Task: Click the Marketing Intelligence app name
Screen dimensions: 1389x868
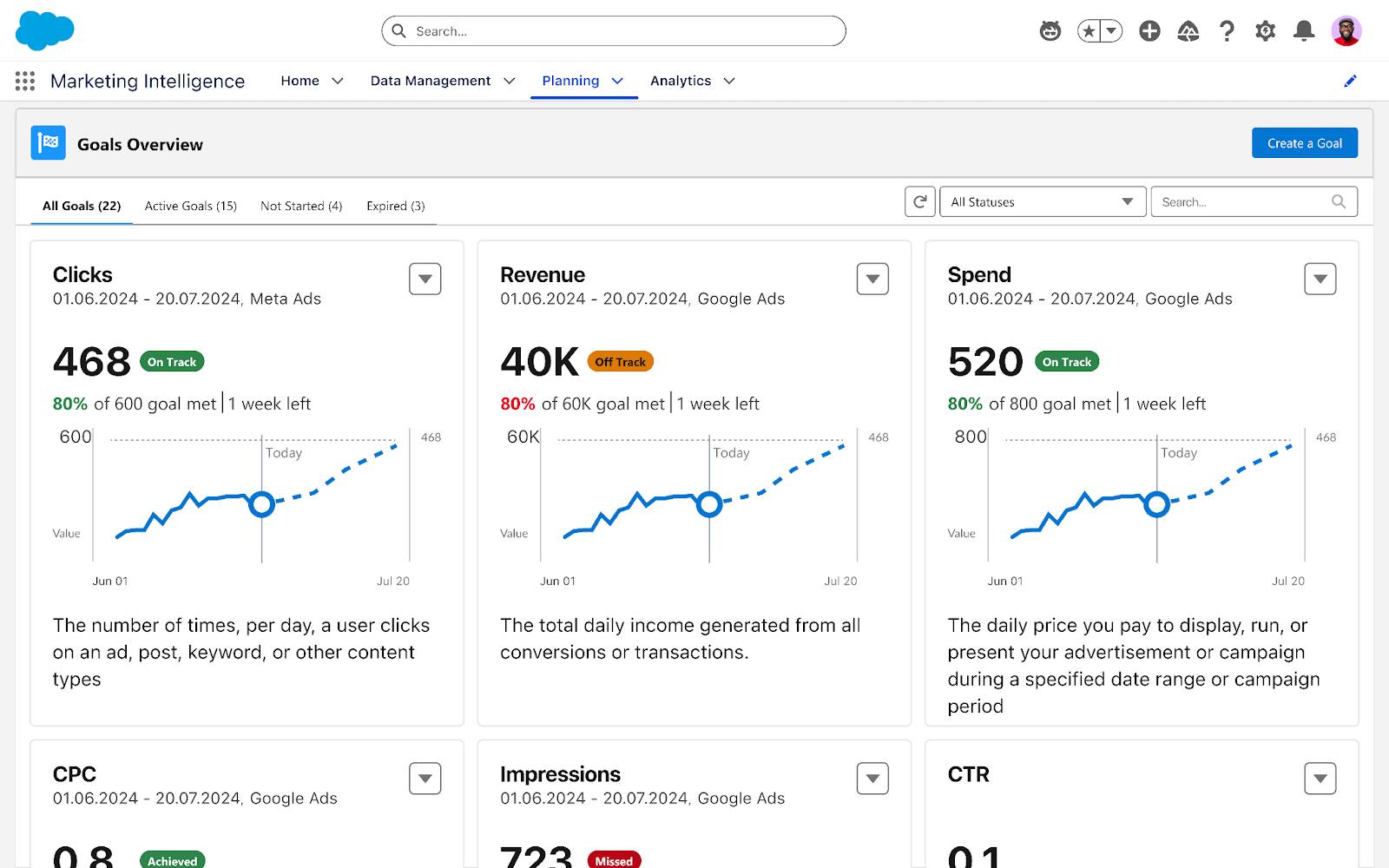Action: 148,81
